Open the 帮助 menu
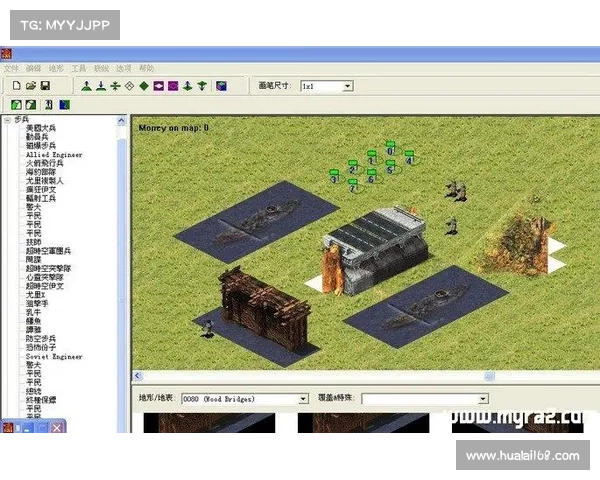This screenshot has width=600, height=480. click(x=146, y=68)
